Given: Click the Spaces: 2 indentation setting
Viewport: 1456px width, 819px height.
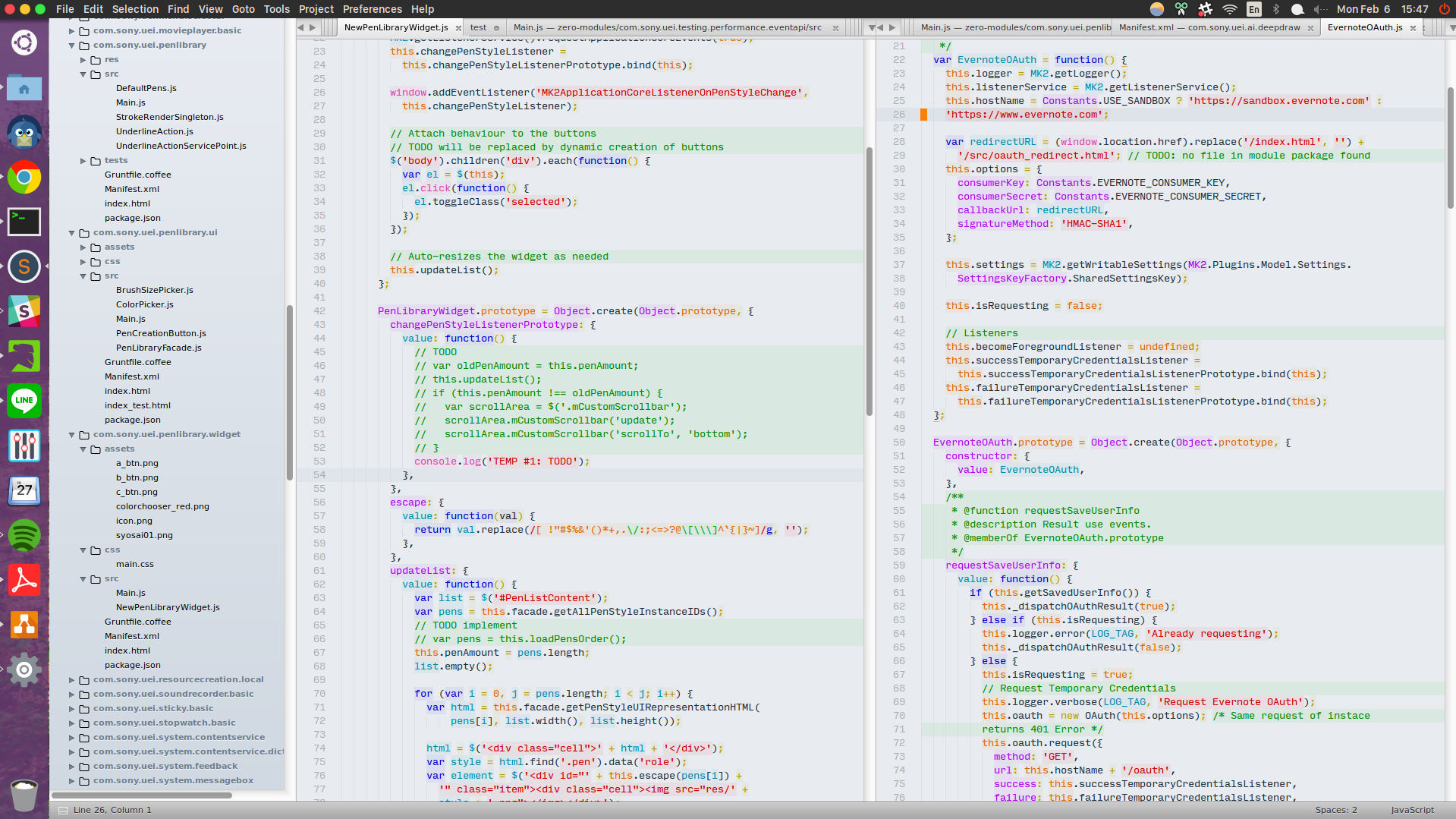Looking at the screenshot, I should click(x=1335, y=810).
